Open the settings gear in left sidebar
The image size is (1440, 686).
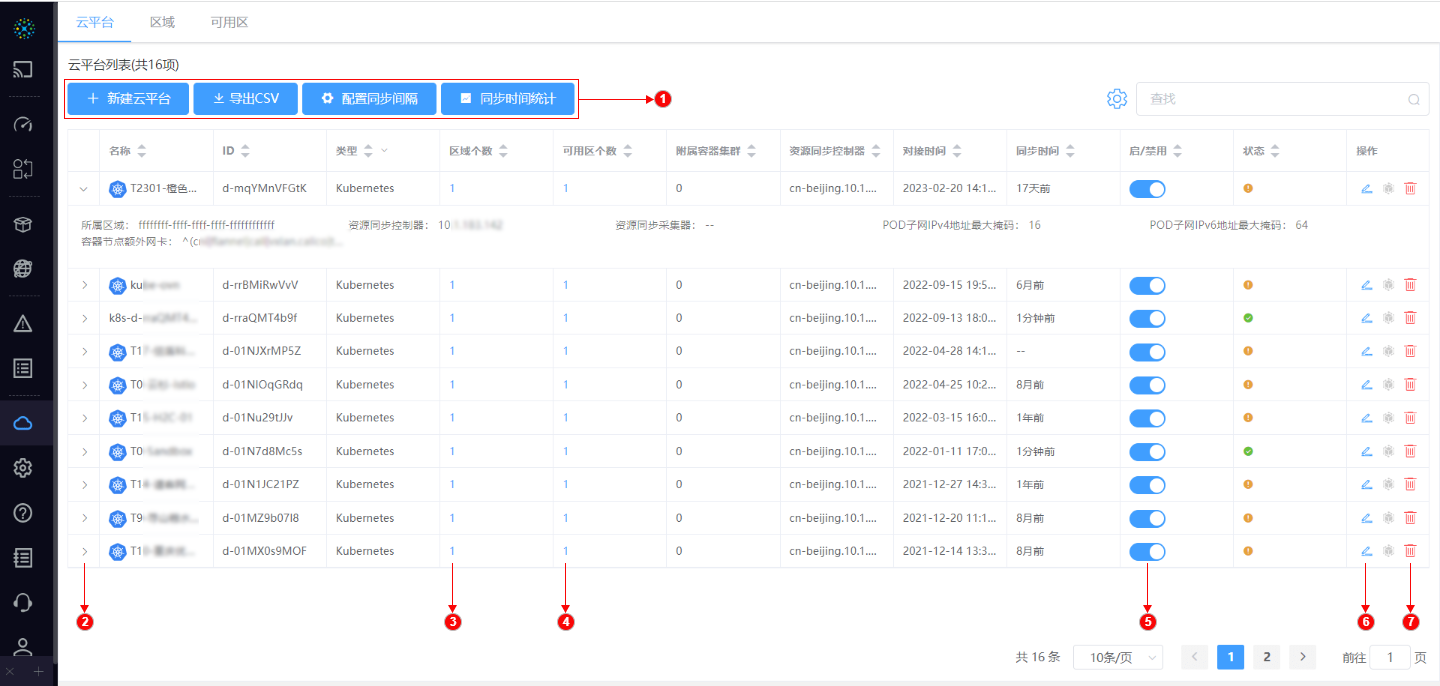pos(23,468)
